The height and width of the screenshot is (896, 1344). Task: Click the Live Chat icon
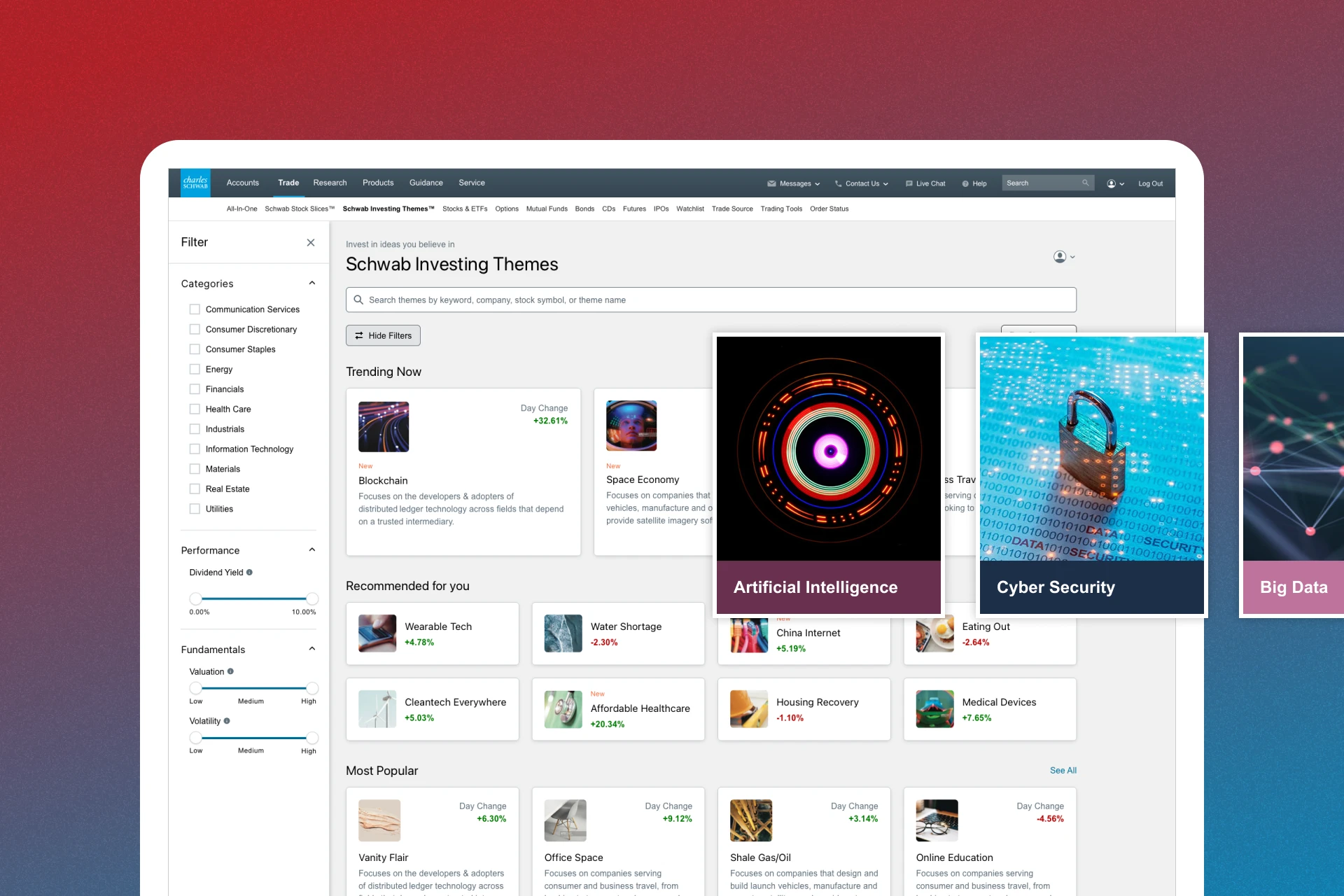(x=909, y=183)
